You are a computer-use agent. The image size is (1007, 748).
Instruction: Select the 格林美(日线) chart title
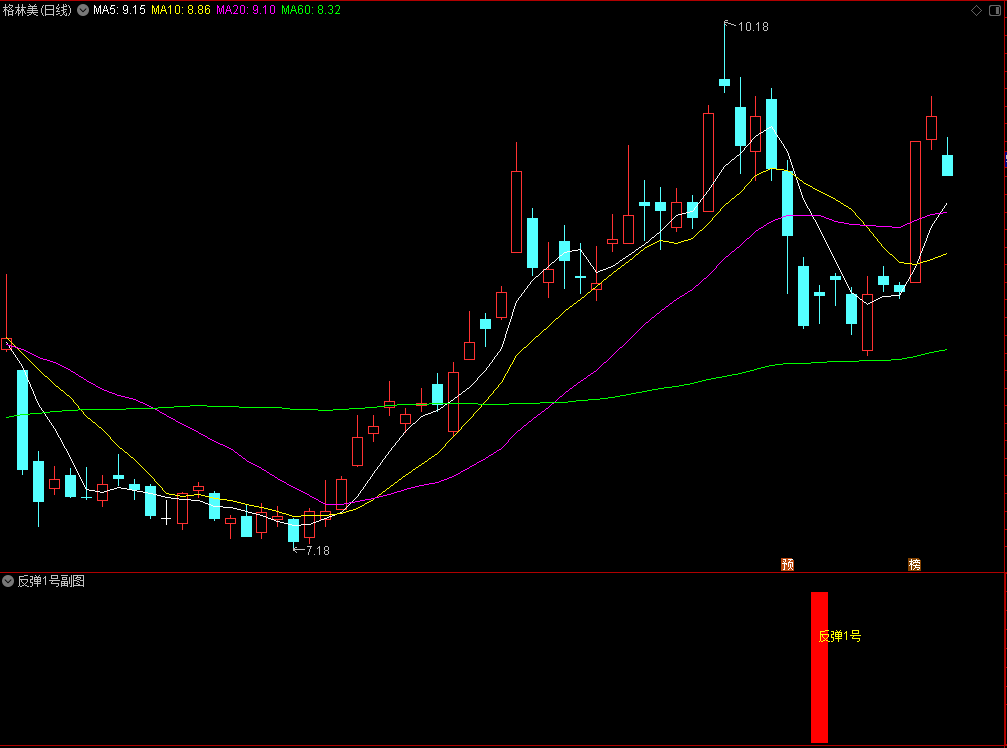point(37,10)
